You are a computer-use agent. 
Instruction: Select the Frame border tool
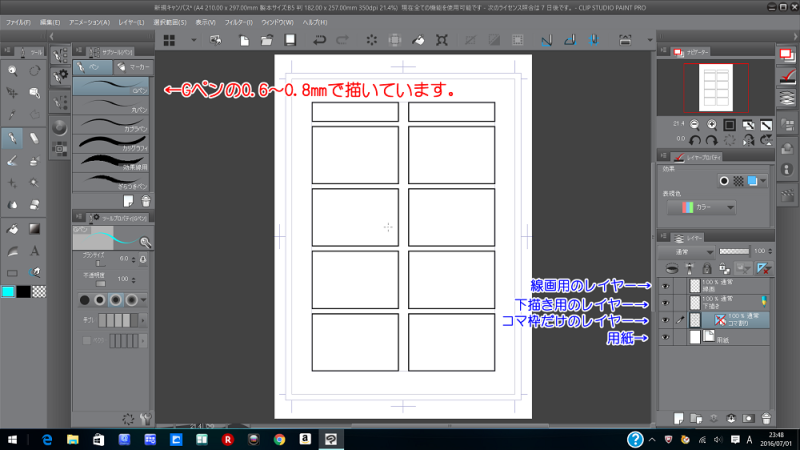(12, 273)
